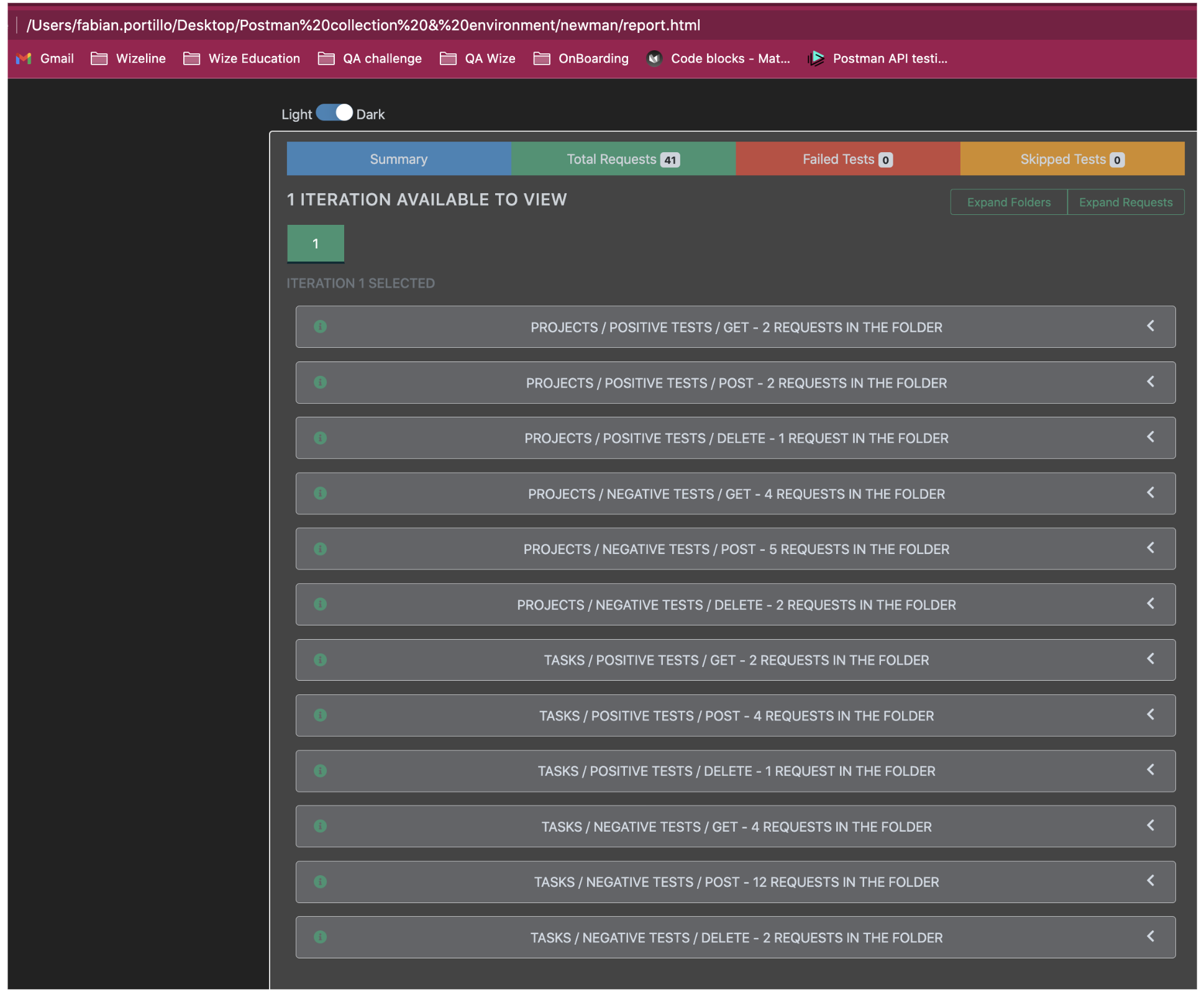Click the Expand Requests button
Viewport: 1204px width, 995px height.
click(1126, 202)
